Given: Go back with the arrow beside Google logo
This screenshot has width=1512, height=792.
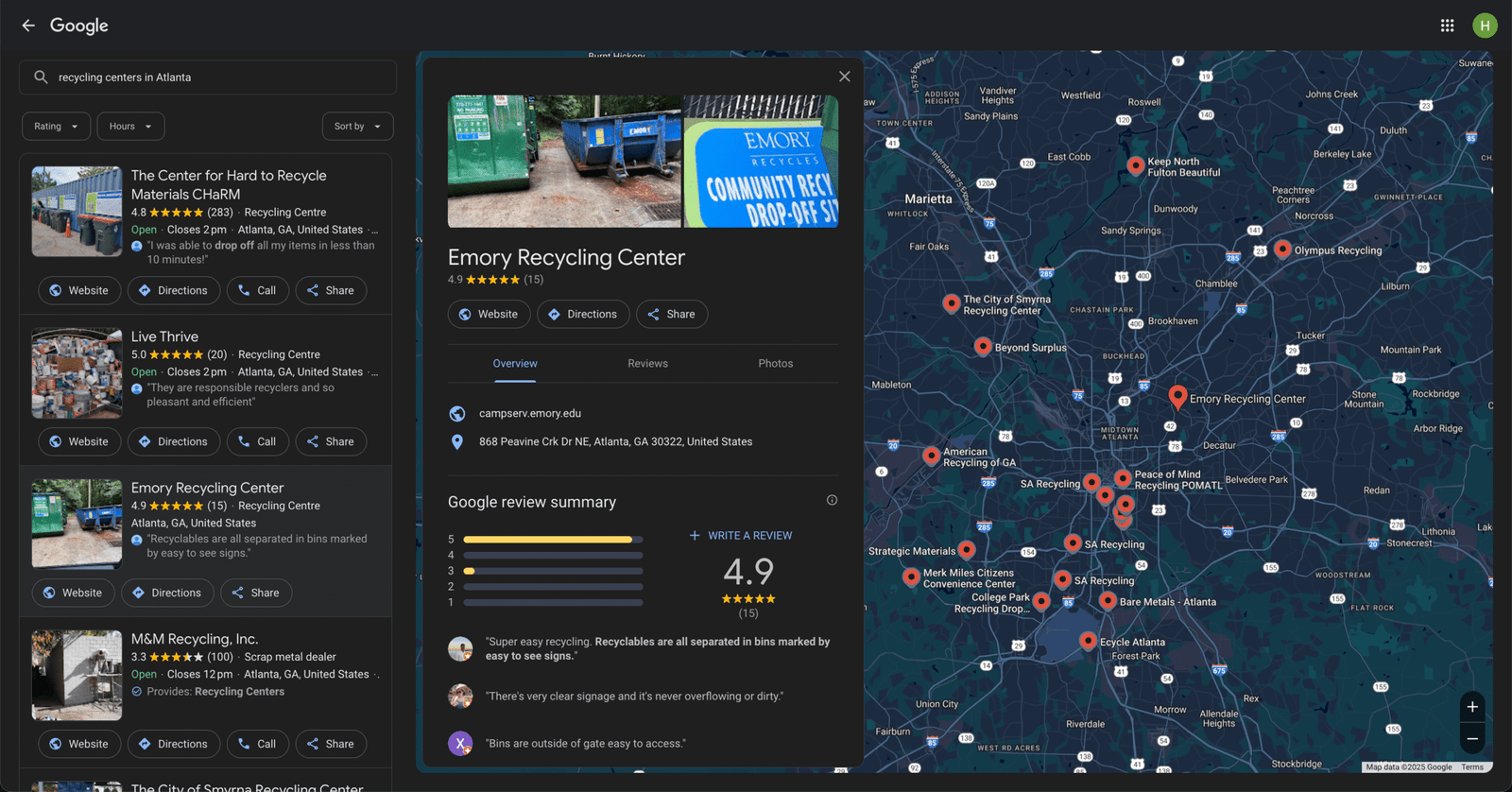Looking at the screenshot, I should click(28, 26).
